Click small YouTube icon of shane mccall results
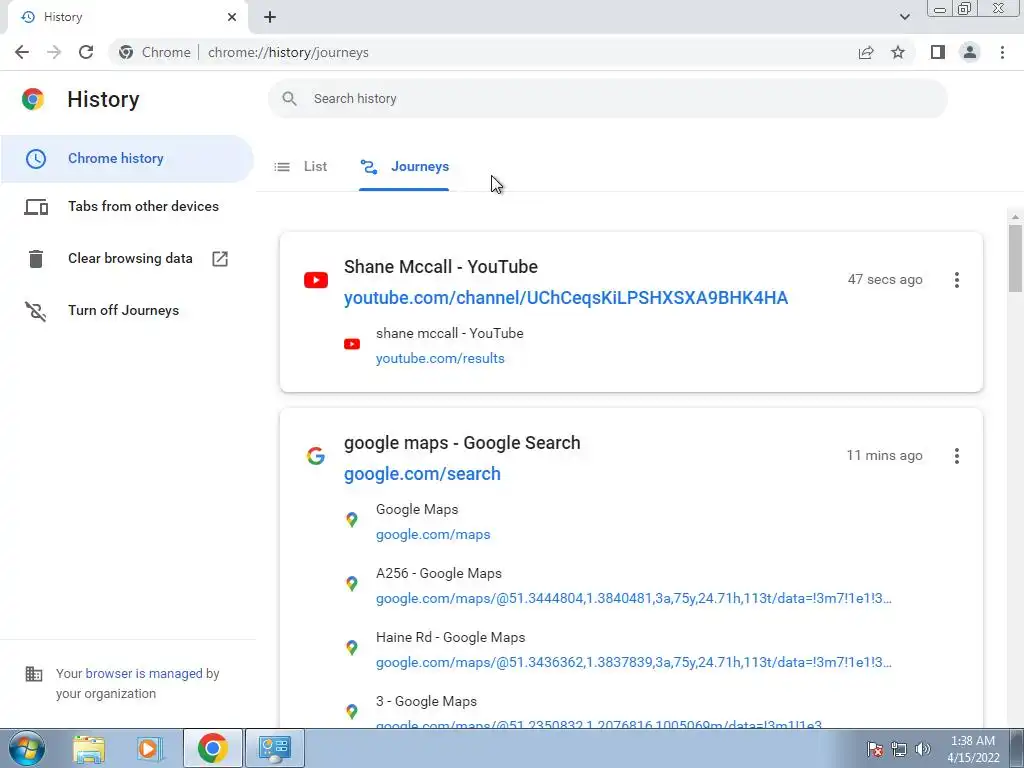Viewport: 1024px width, 768px height. [x=352, y=344]
